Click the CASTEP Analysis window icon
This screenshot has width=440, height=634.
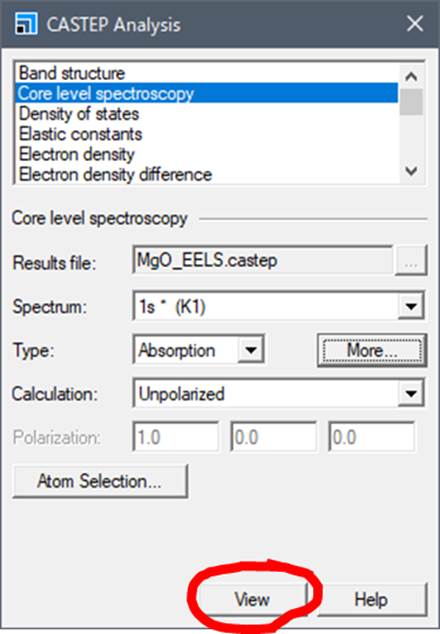(x=26, y=23)
